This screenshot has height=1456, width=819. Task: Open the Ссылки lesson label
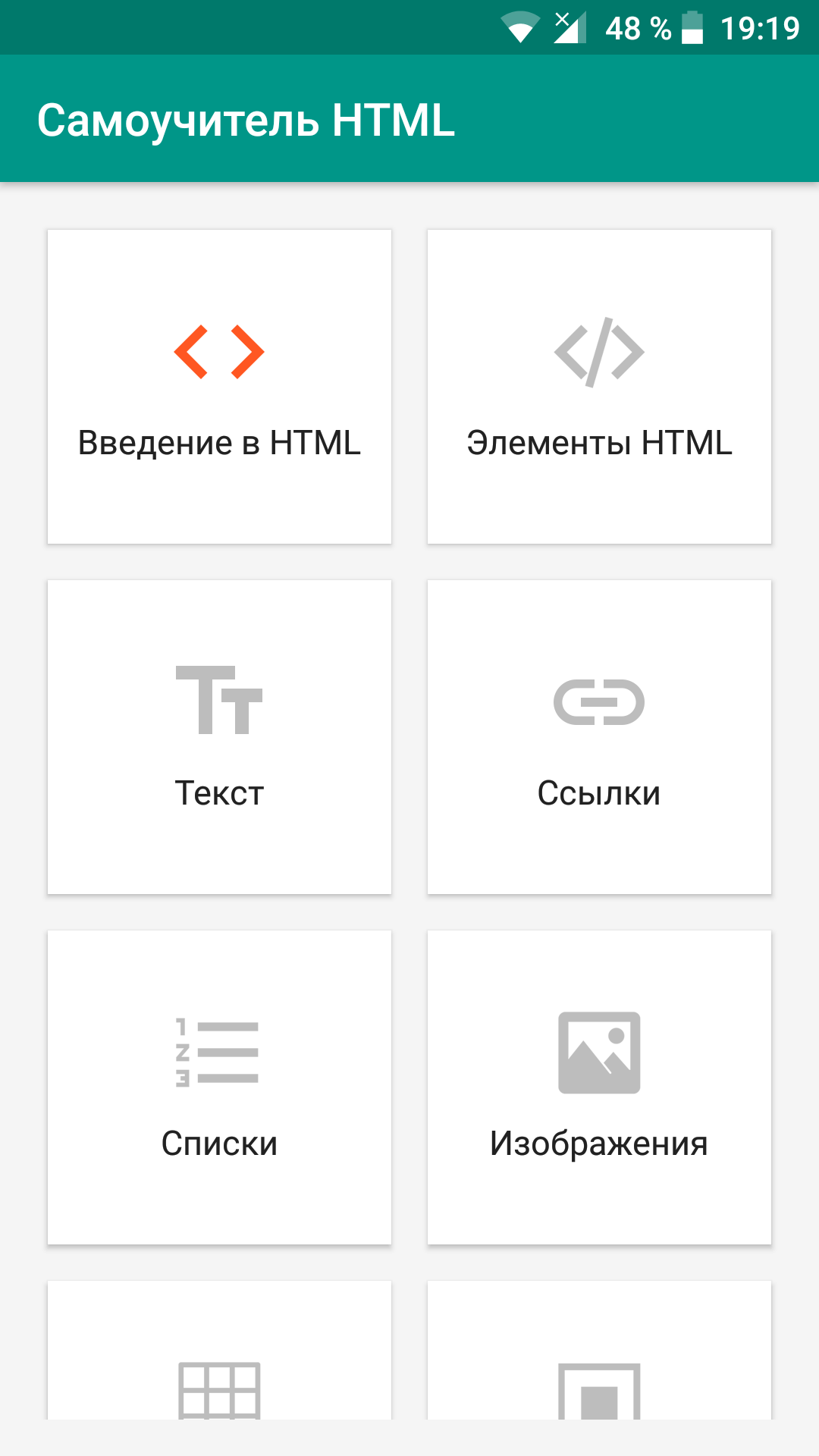(x=599, y=793)
